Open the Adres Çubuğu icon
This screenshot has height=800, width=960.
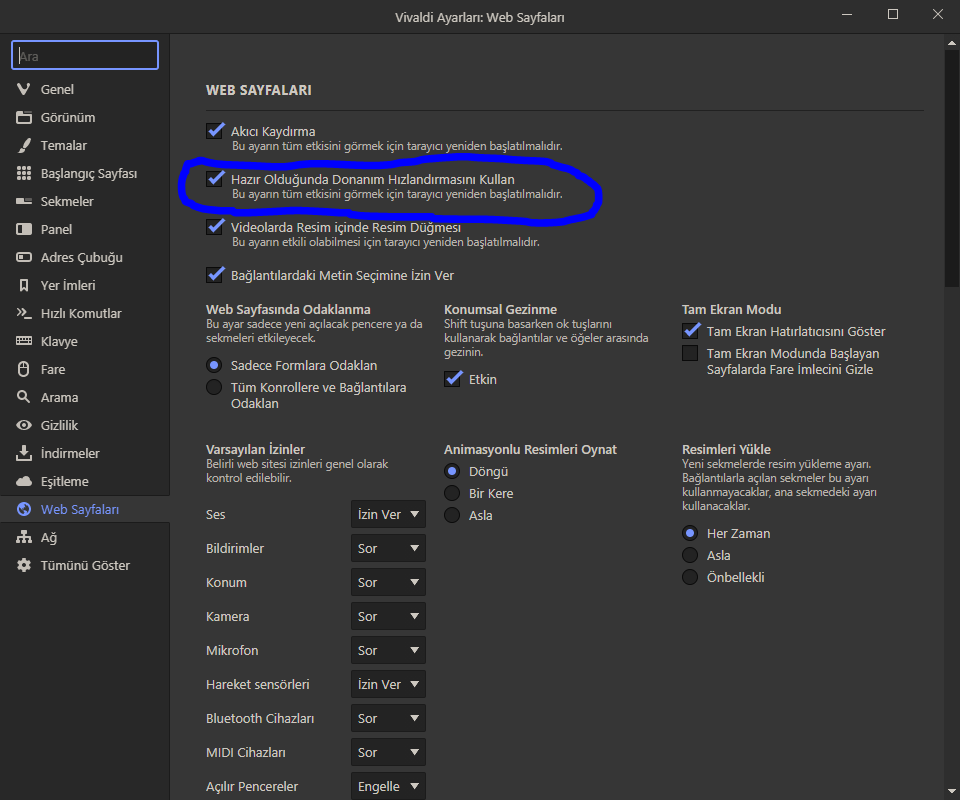pyautogui.click(x=23, y=257)
